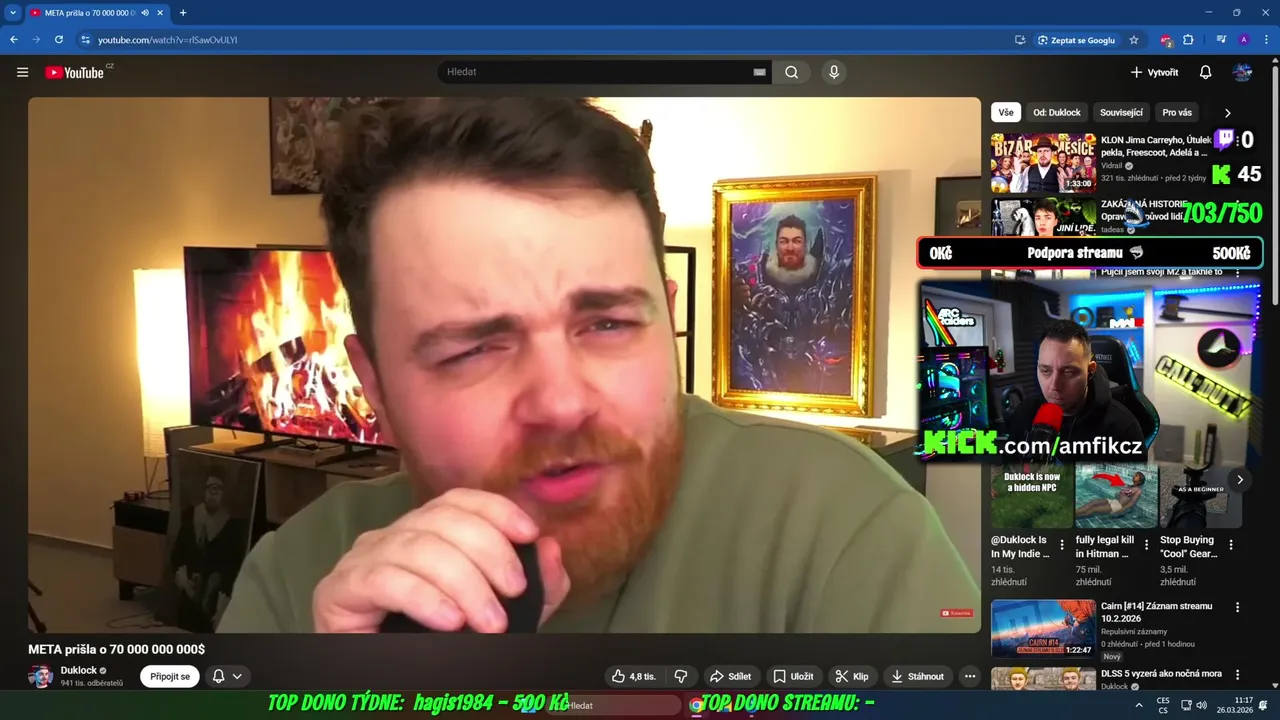Click the Vytvořit create button
Viewport: 1280px width, 720px height.
pos(1154,72)
